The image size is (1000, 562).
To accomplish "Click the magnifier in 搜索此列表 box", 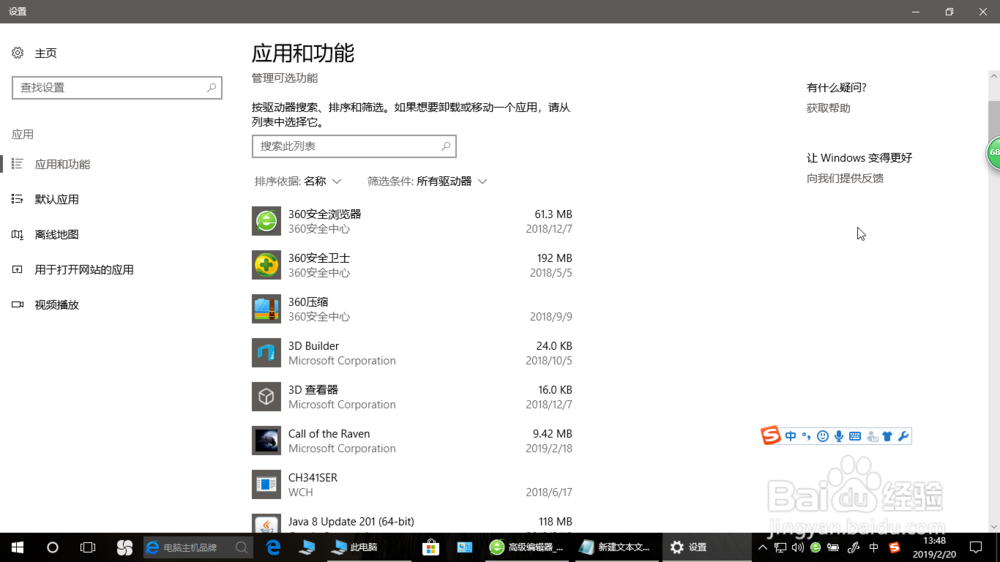I will [x=446, y=146].
